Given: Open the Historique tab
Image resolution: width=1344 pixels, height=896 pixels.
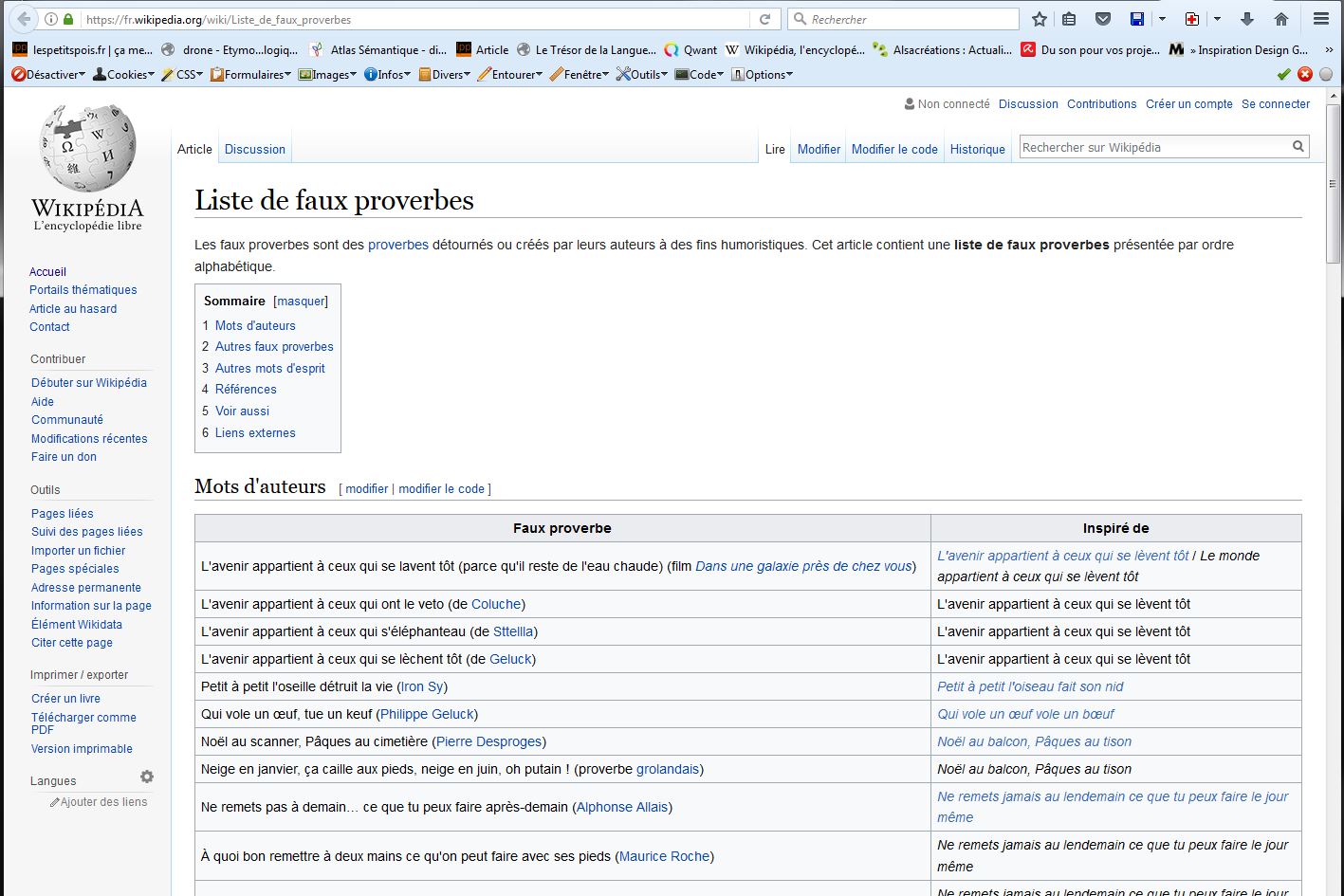Looking at the screenshot, I should 977,149.
